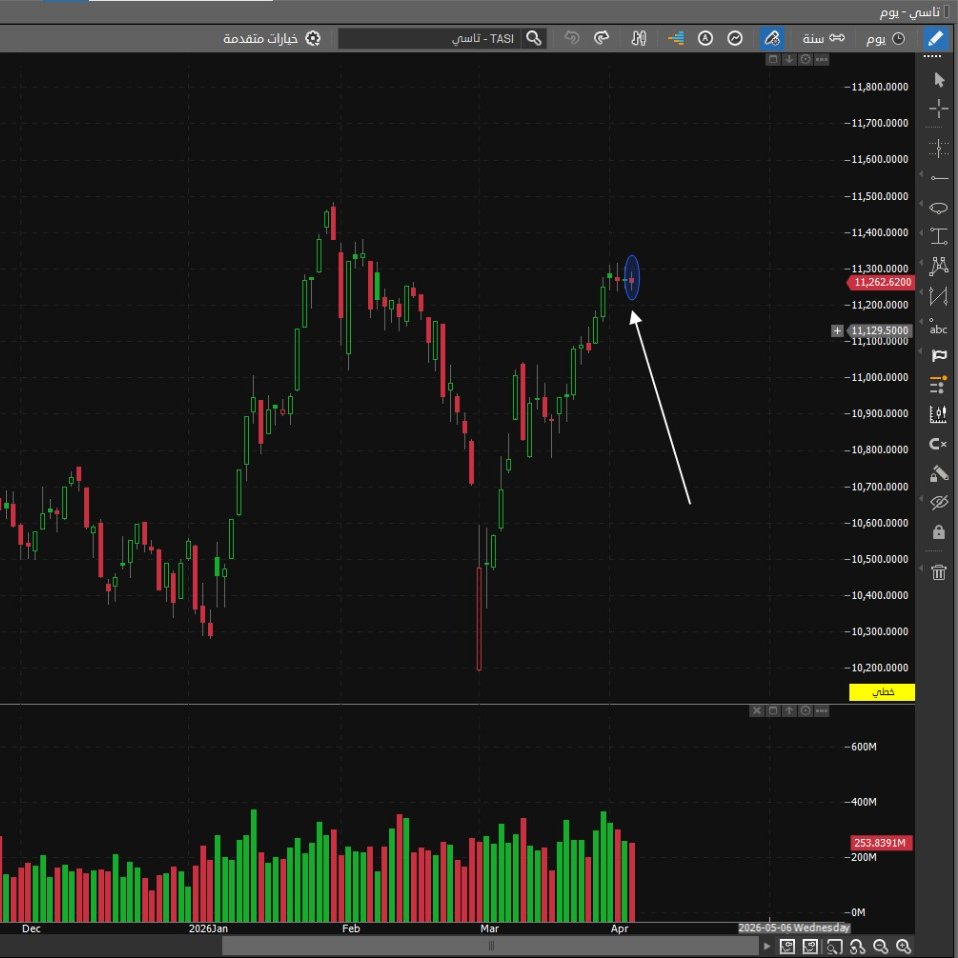Click the 2026-05-06 Wednesday date label
Viewport: 958px width, 958px height.
[794, 927]
